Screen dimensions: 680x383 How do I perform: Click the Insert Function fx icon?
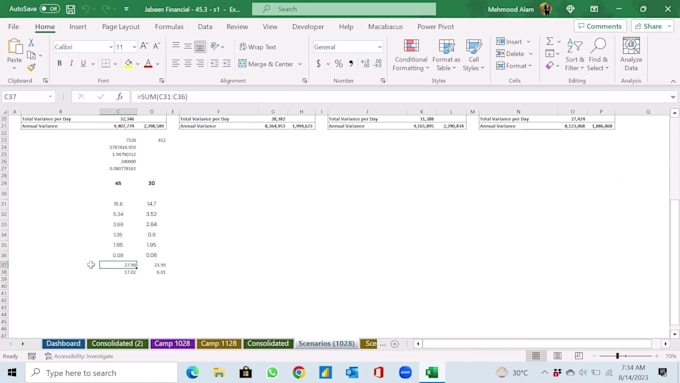(119, 97)
